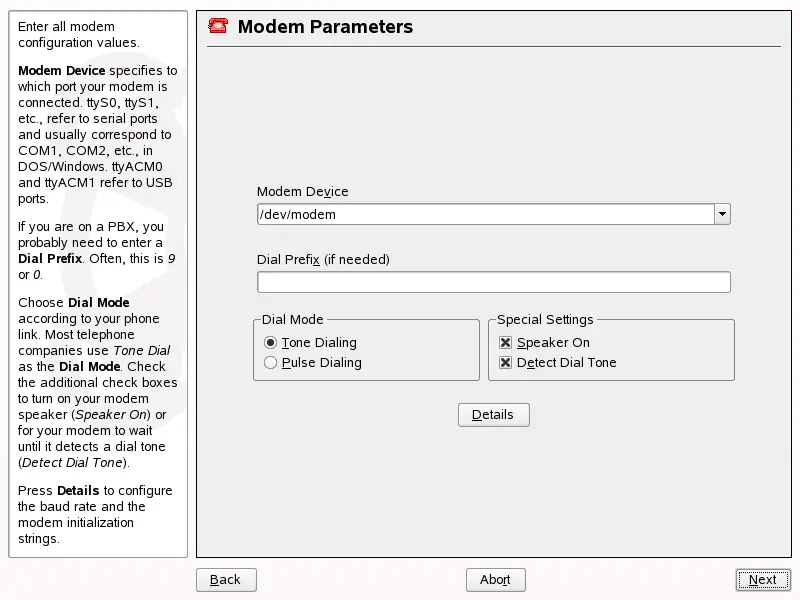Select the Tone Dialing radio button
800x600 pixels.
coord(271,343)
